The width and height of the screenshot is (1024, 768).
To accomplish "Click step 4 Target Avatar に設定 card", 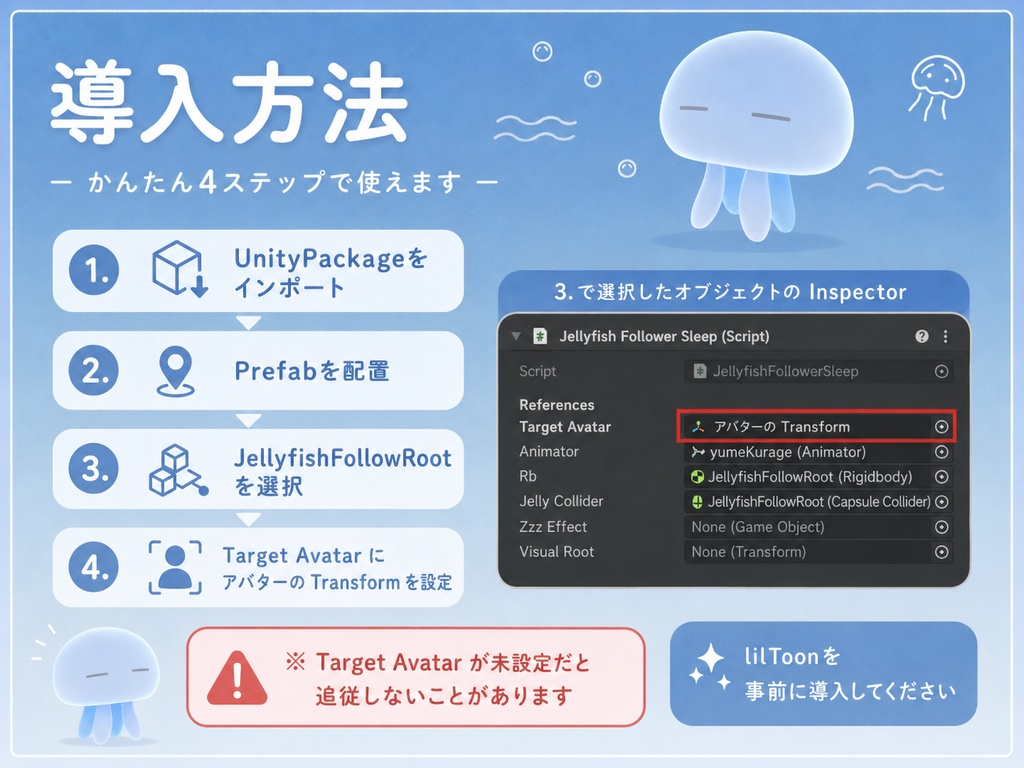I will [x=258, y=567].
